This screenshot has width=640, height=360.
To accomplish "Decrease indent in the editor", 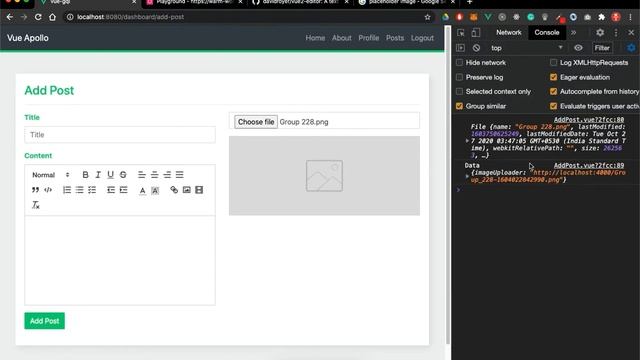I will [x=111, y=190].
